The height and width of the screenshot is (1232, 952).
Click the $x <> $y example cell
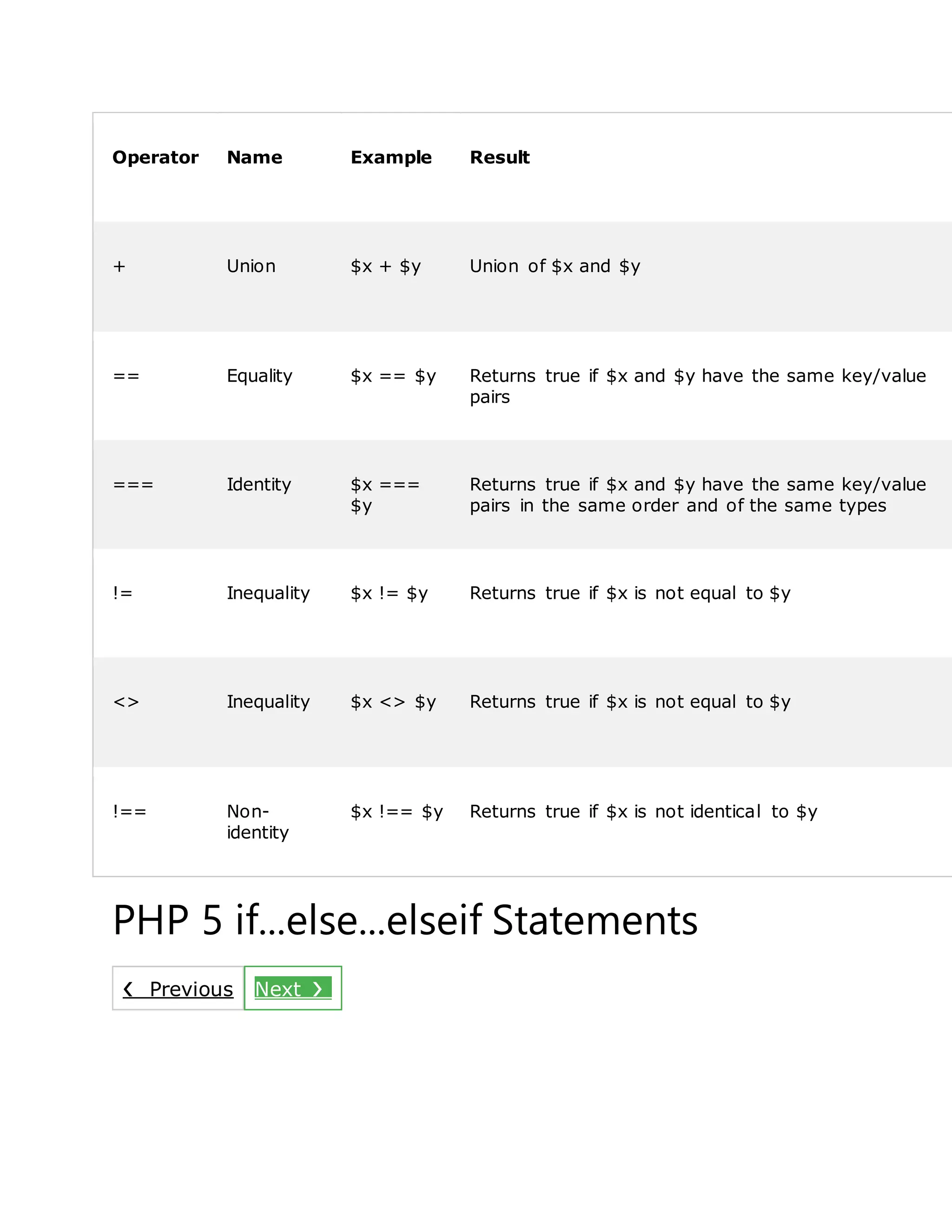(x=393, y=702)
